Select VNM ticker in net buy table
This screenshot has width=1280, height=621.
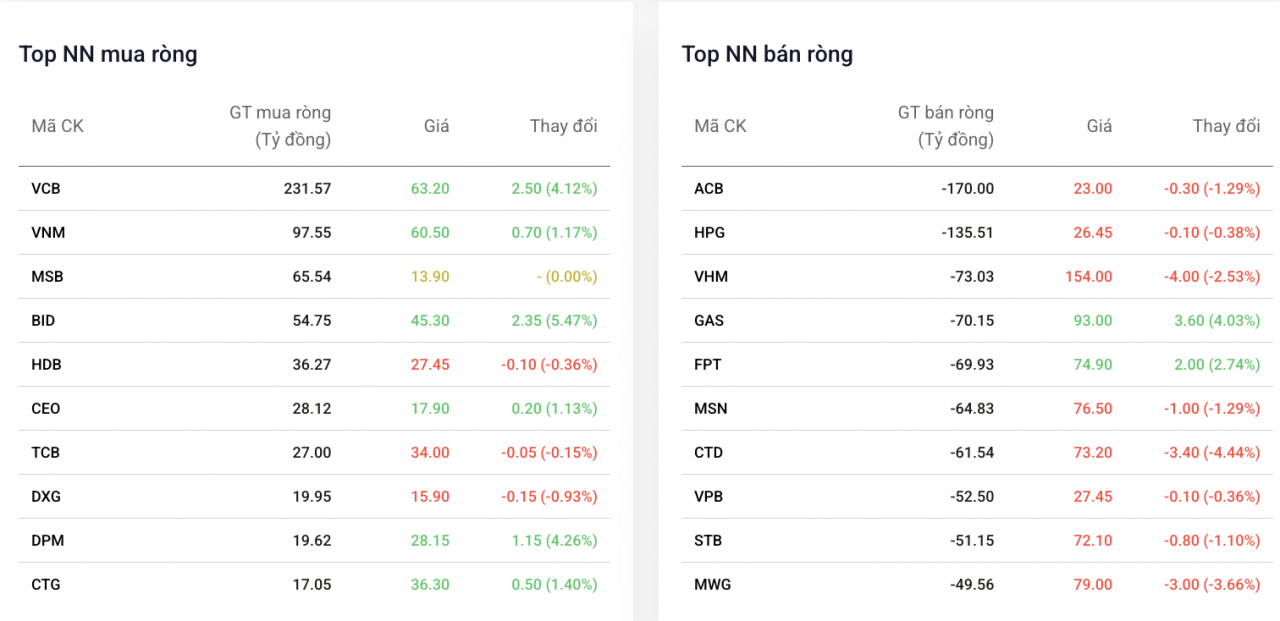[x=48, y=232]
